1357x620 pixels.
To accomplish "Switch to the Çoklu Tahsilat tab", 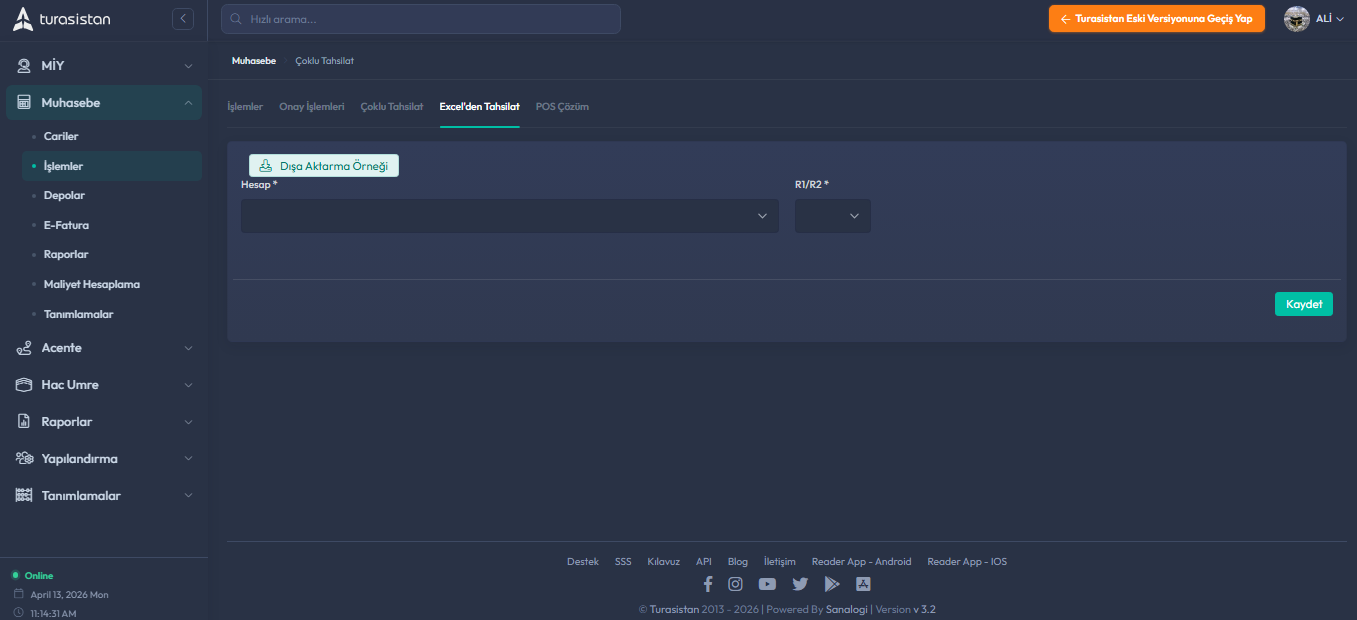I will 392,107.
